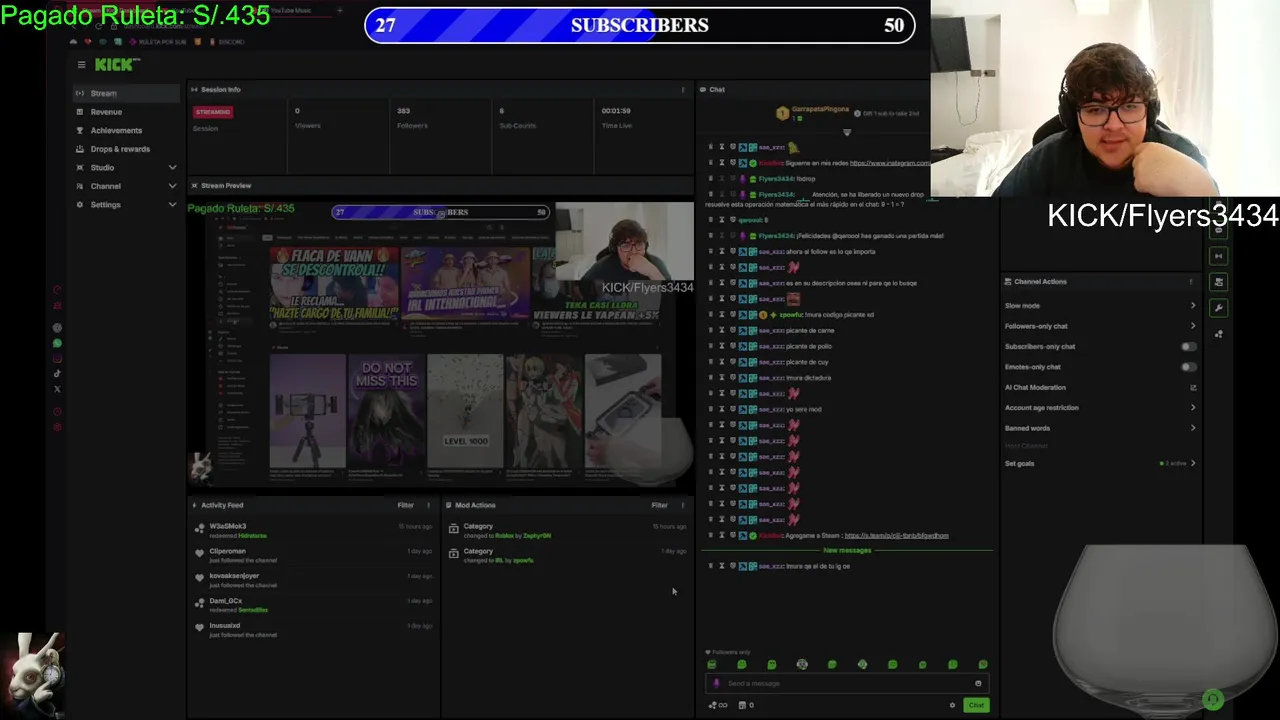
Task: Open Drops & rewards in sidebar
Action: [125, 149]
